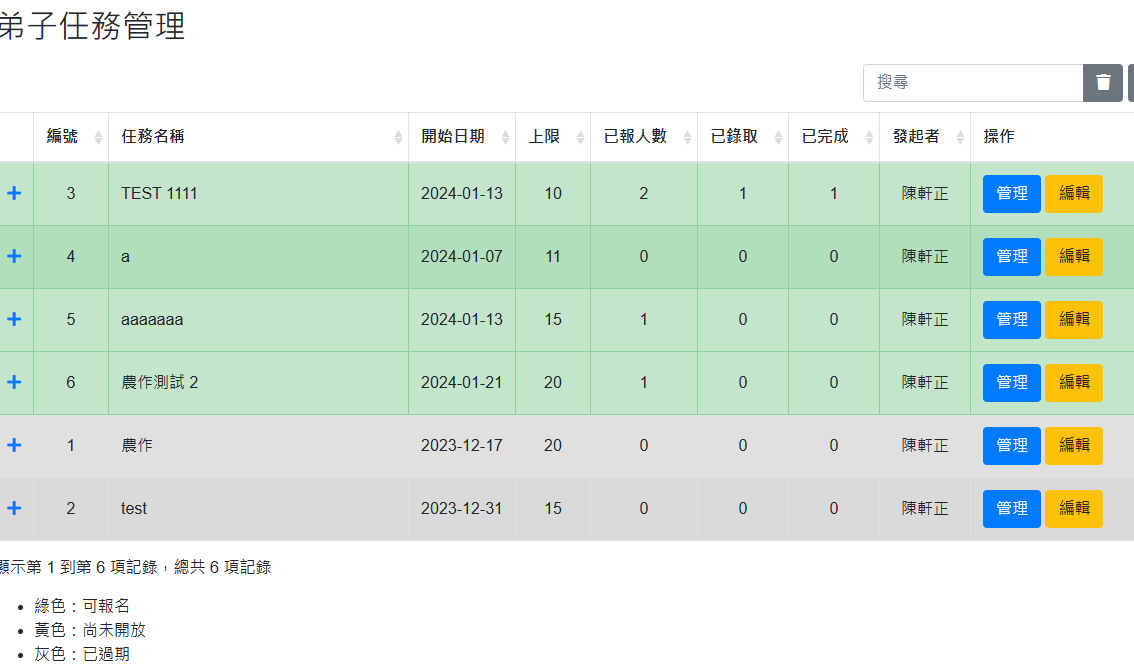Sort table by 已錄取 column
The image size is (1134, 667).
tap(742, 137)
